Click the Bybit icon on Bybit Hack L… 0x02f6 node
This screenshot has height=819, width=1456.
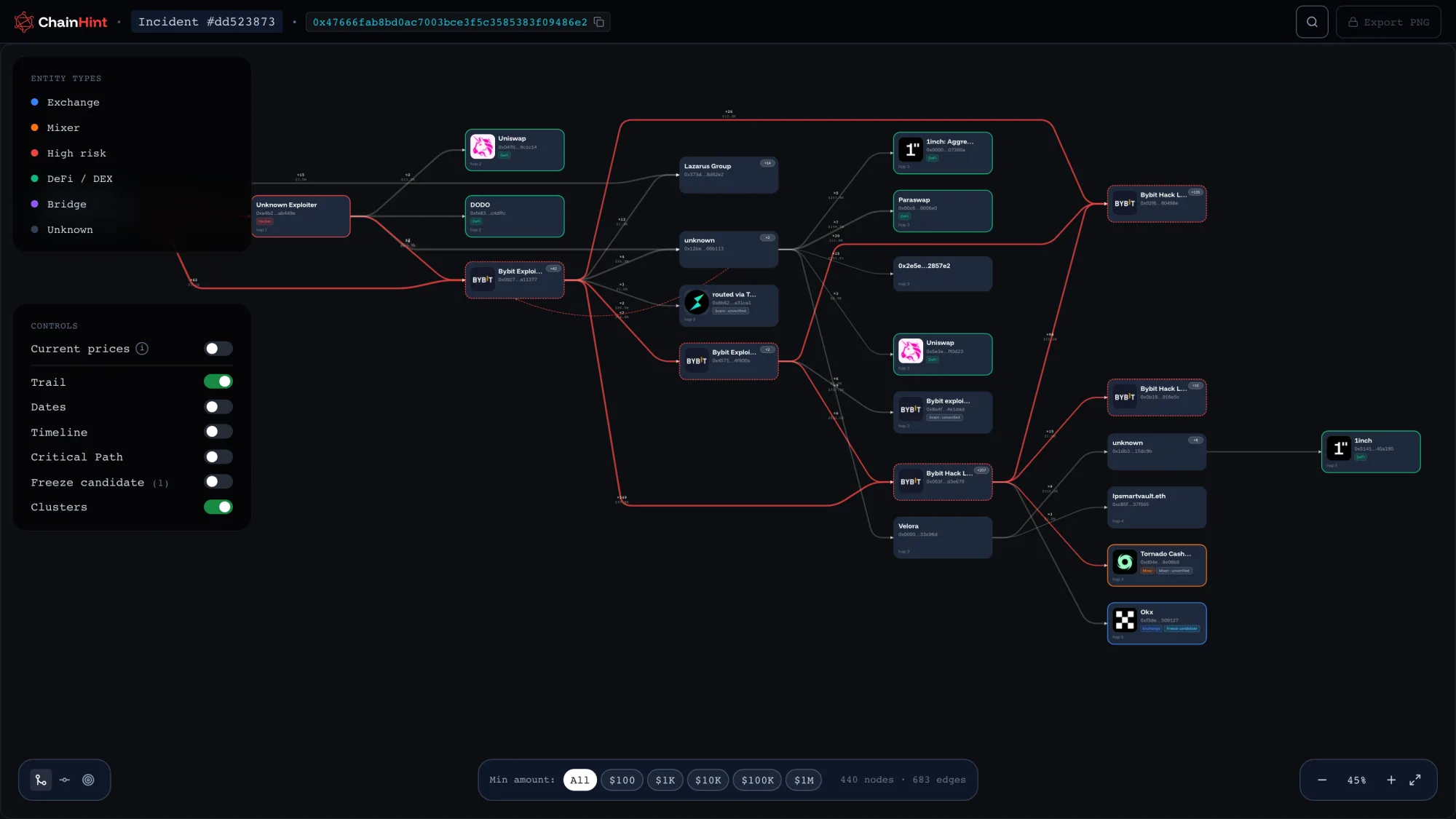click(x=1124, y=203)
